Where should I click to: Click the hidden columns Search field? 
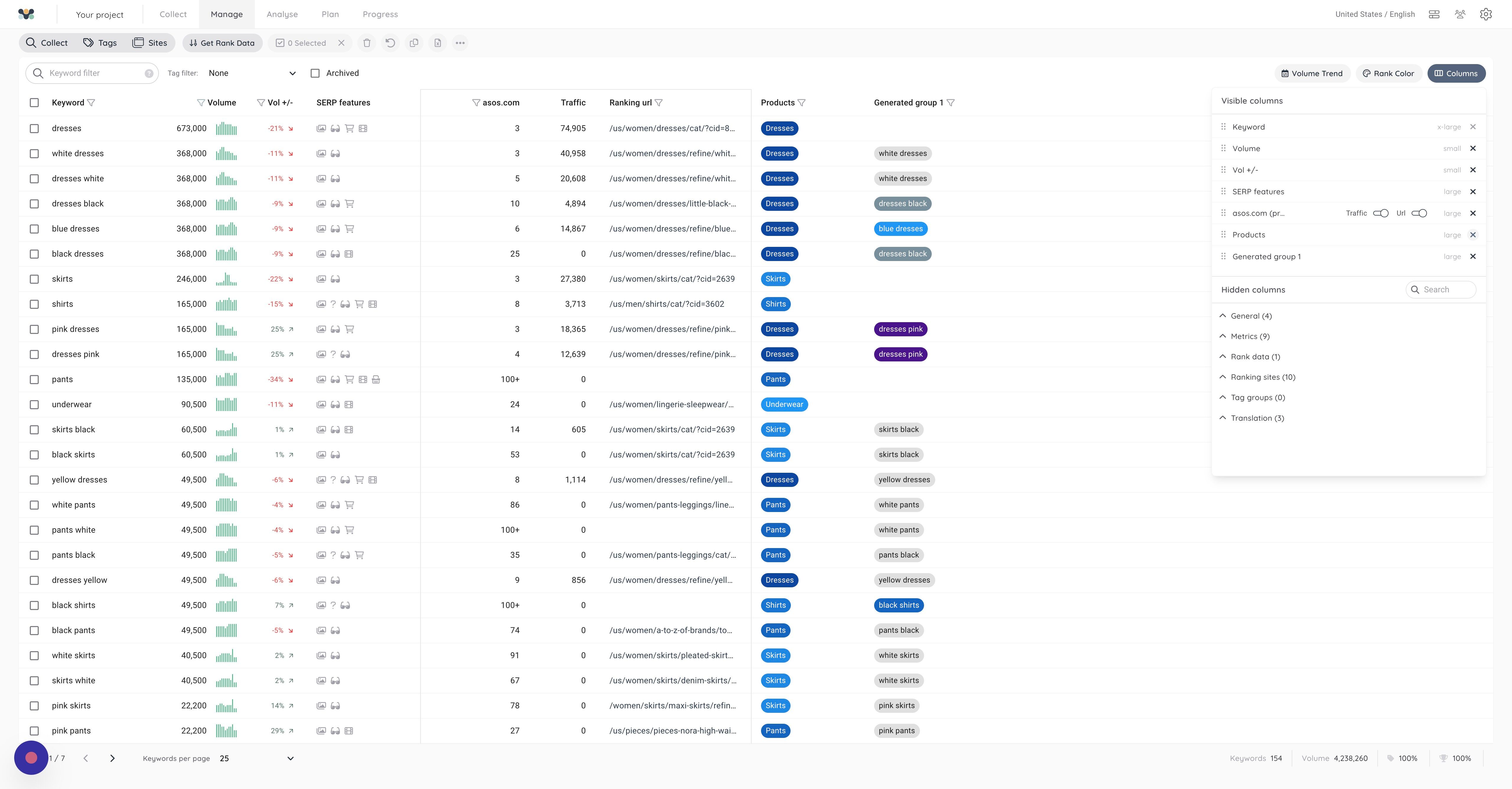click(1441, 289)
